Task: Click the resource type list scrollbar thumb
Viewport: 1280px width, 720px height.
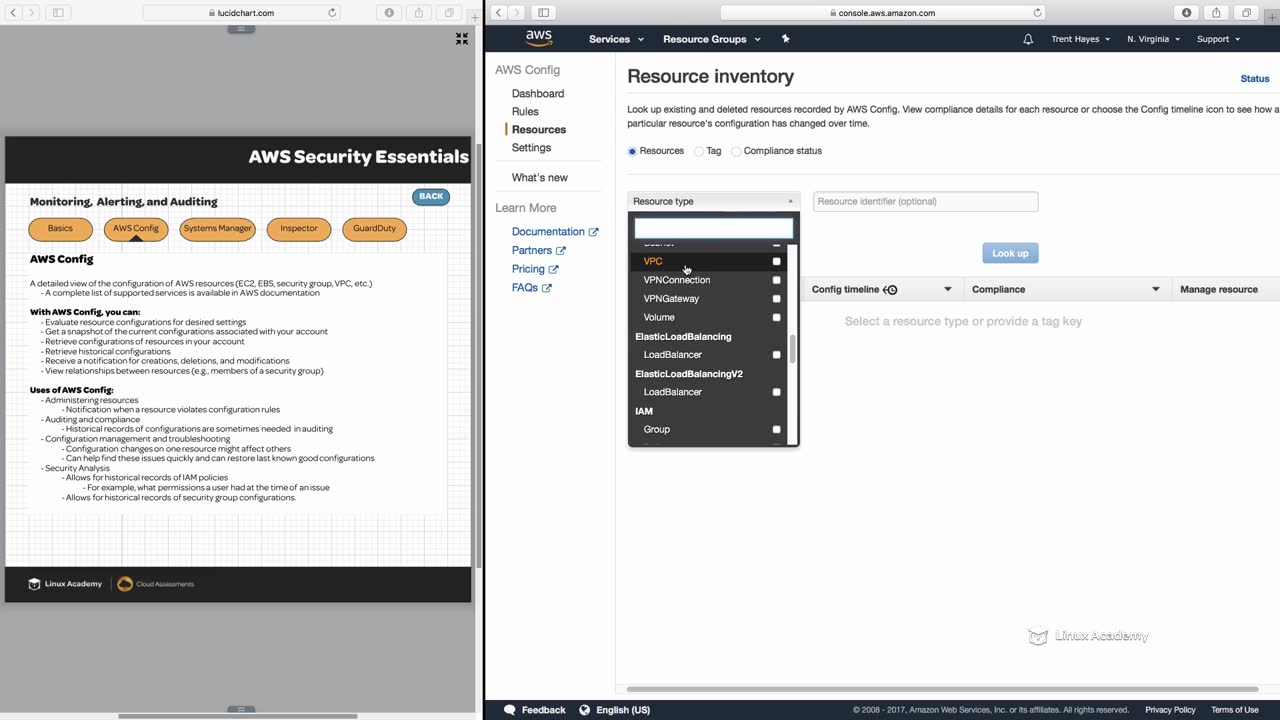Action: (793, 349)
